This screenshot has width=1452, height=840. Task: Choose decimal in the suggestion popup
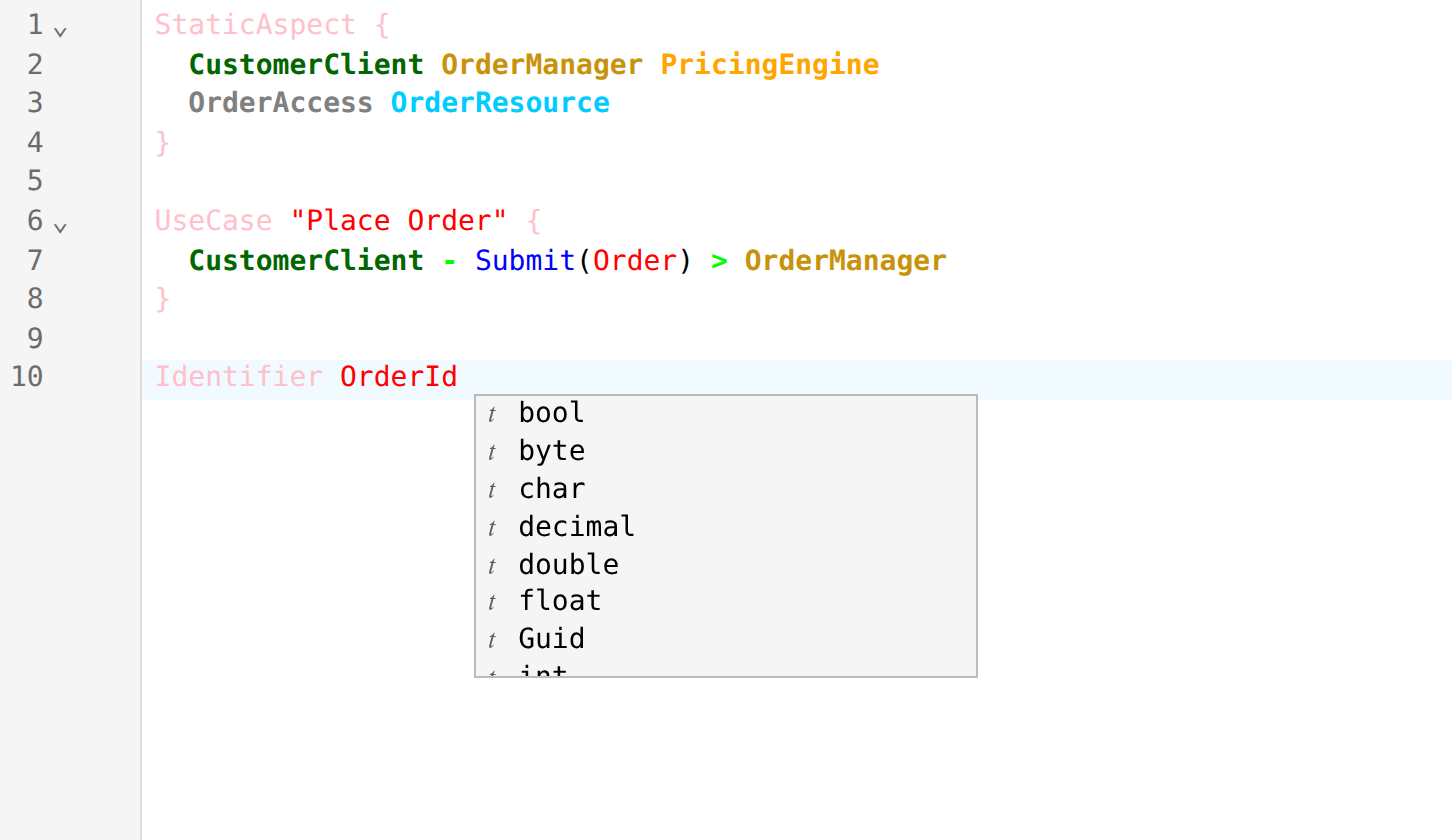click(x=726, y=526)
